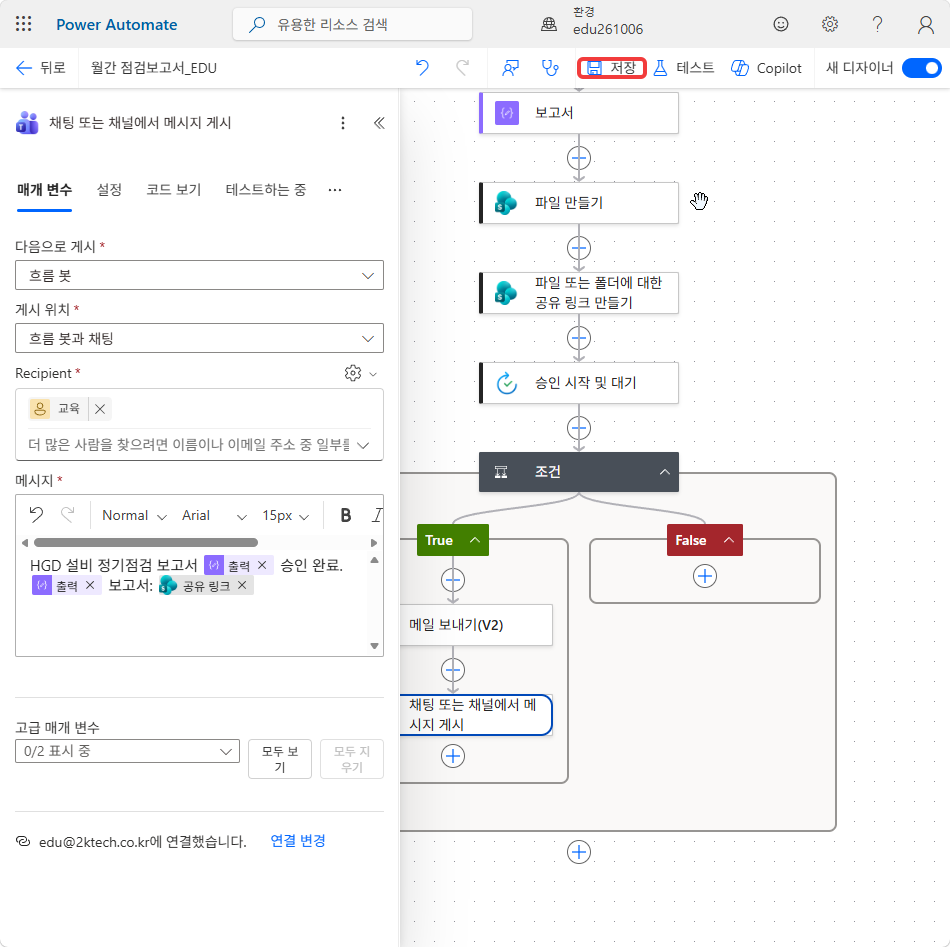Open the settings gear in header
Image resolution: width=950 pixels, height=947 pixels.
click(x=829, y=24)
